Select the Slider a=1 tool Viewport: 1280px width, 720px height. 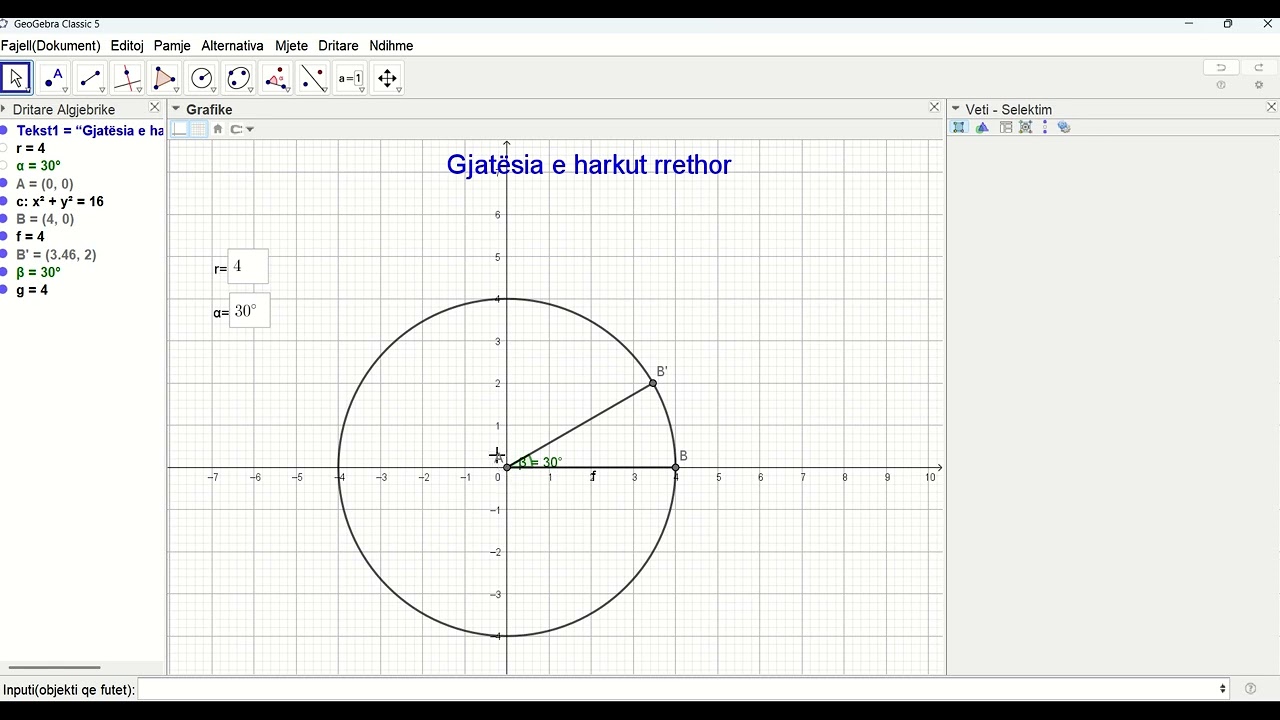[x=350, y=78]
